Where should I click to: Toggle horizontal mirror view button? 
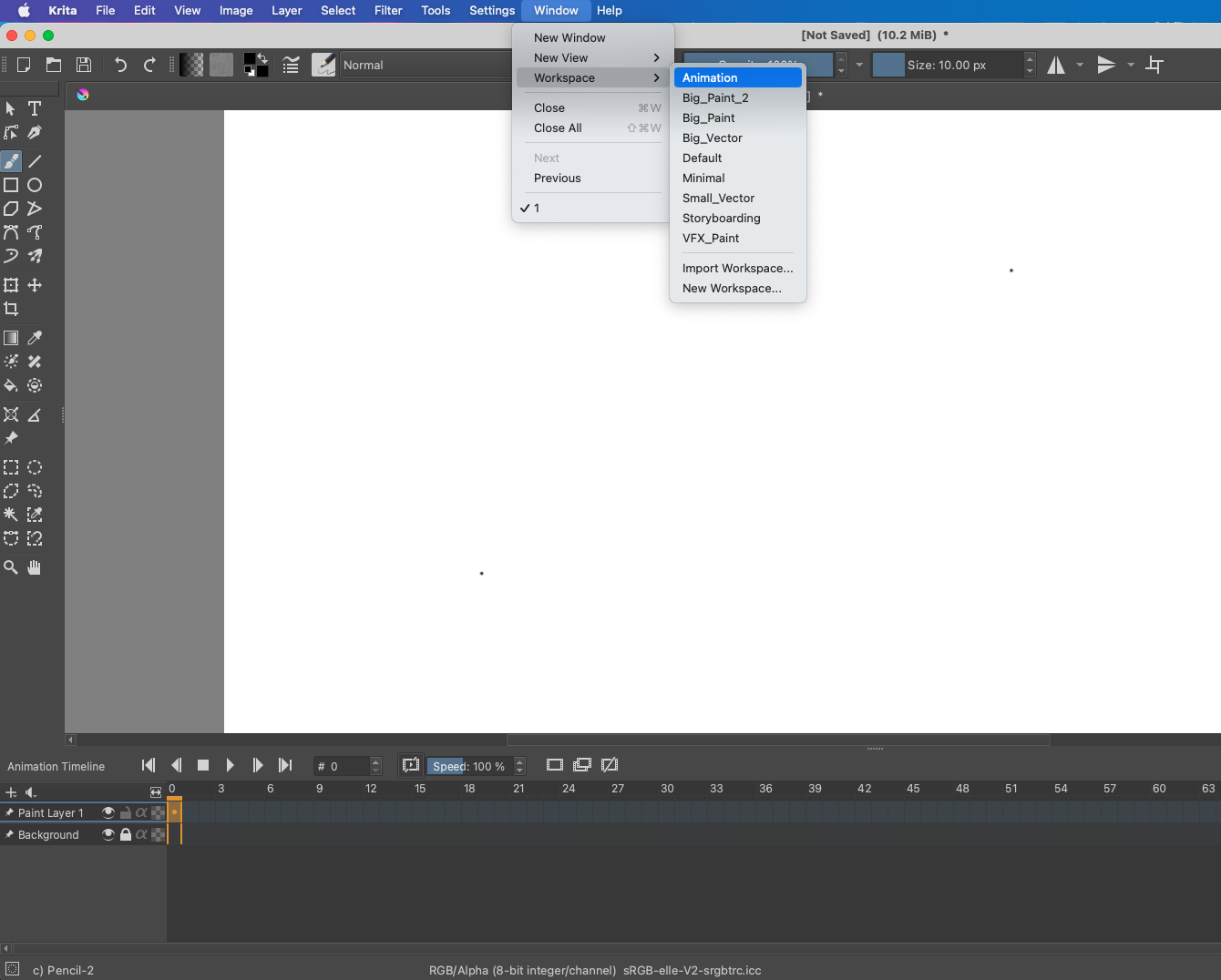1056,65
